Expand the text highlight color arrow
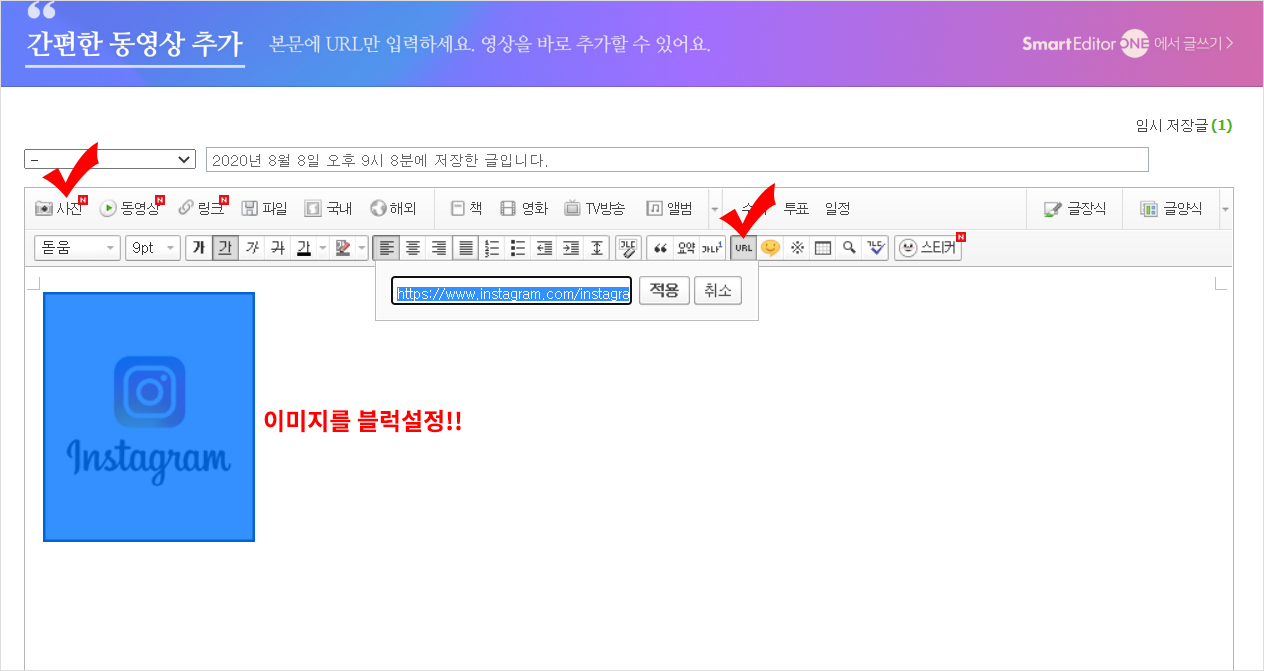The height and width of the screenshot is (671, 1264). 362,248
